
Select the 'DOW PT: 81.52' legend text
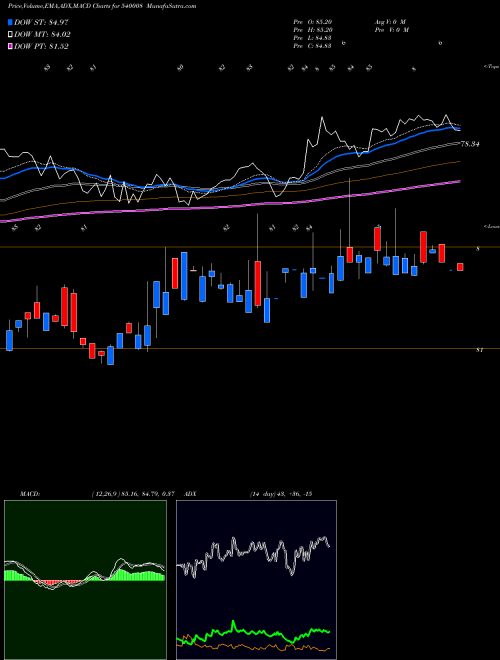[41, 46]
